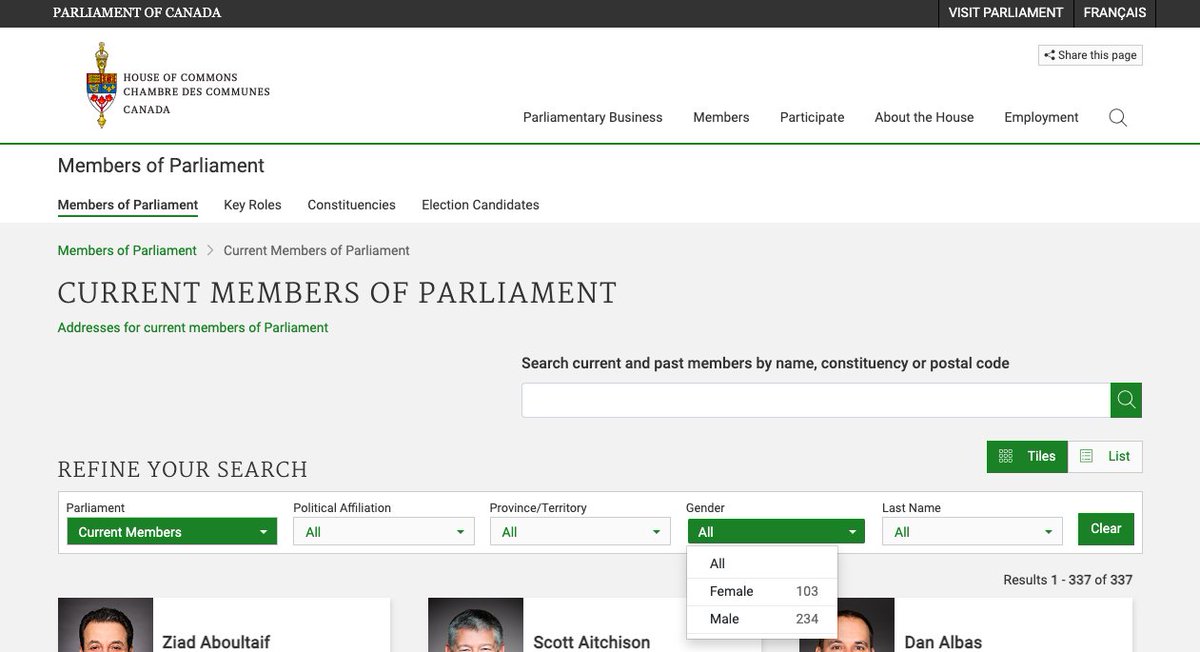Select the List view icon
Image resolution: width=1200 pixels, height=652 pixels.
pos(1087,456)
